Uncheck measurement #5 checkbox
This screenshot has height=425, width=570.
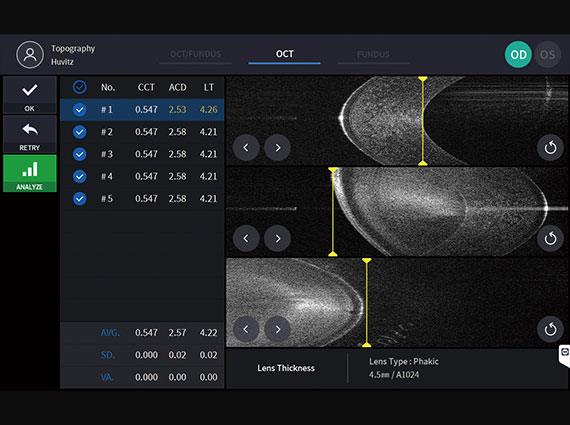(79, 199)
